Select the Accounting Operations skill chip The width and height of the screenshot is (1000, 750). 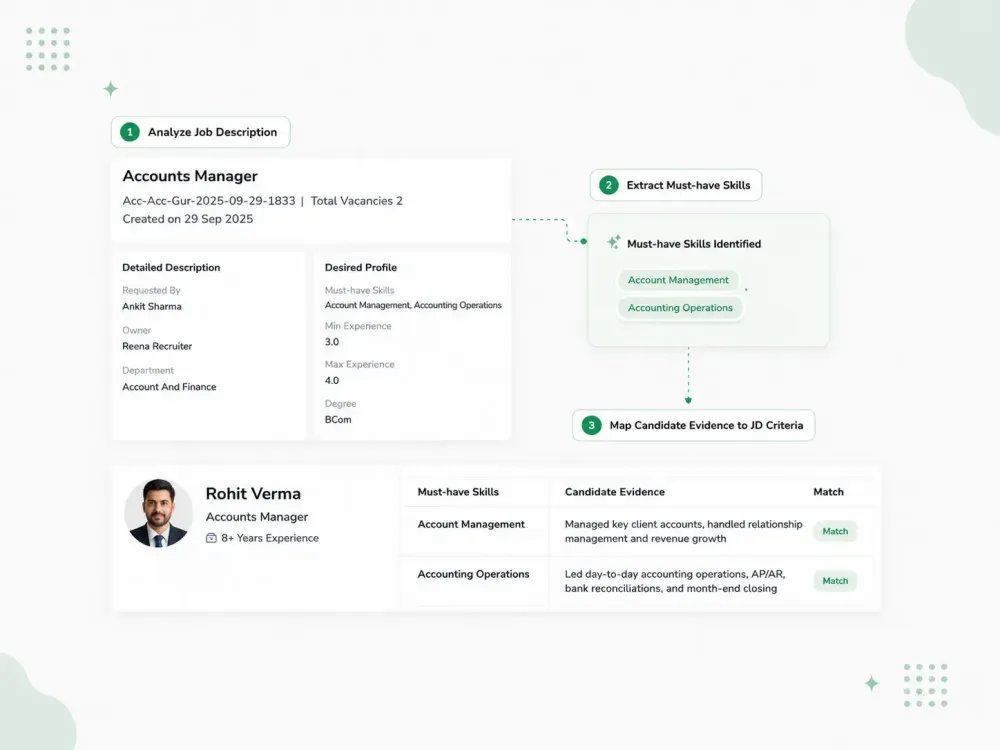[x=680, y=307]
